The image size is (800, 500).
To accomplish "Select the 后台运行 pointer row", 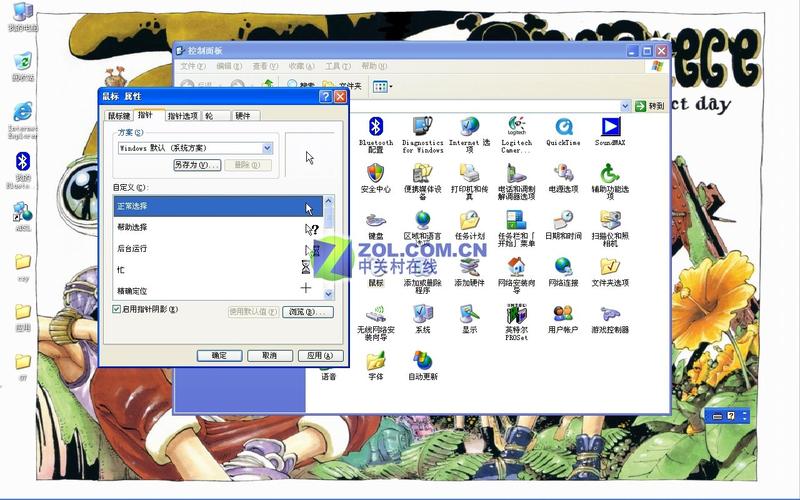I will tap(218, 248).
